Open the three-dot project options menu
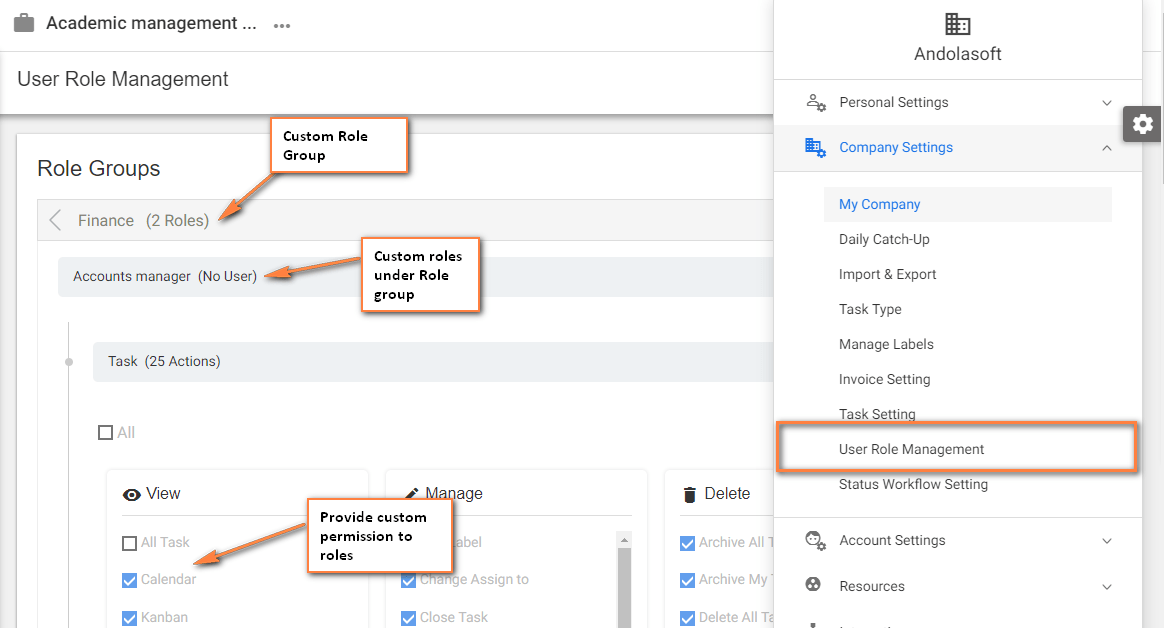The height and width of the screenshot is (628, 1164). [281, 25]
